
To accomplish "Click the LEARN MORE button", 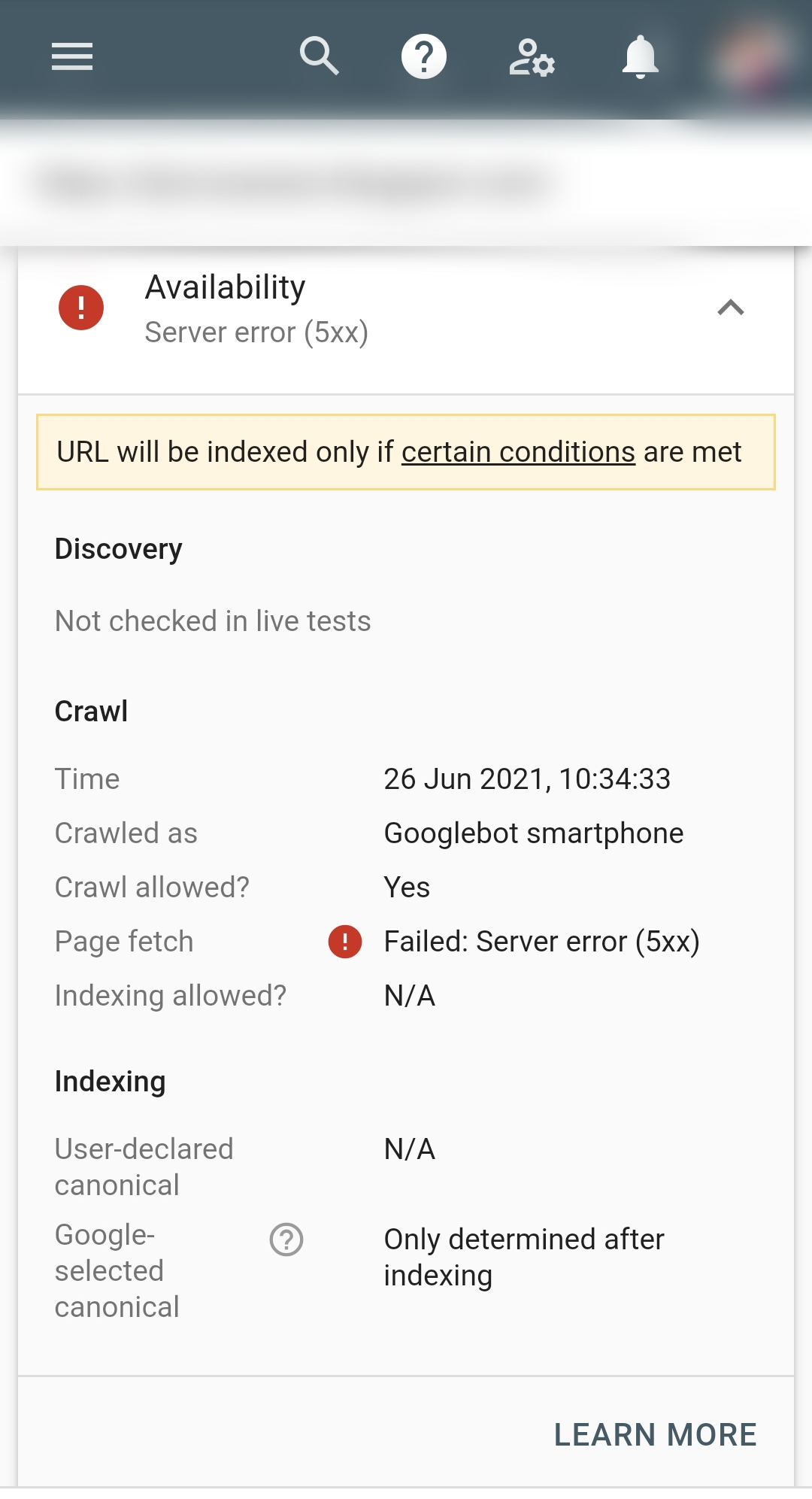I will 655,1434.
